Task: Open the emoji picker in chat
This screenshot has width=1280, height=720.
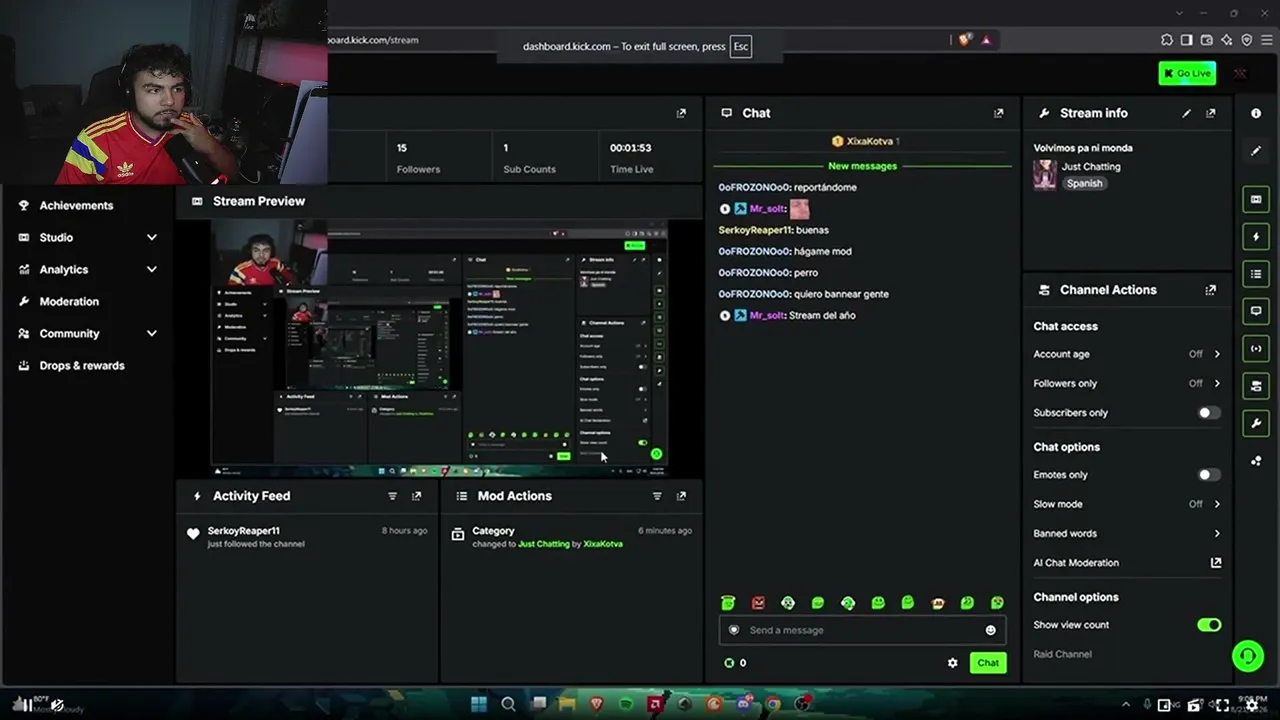Action: pos(991,630)
